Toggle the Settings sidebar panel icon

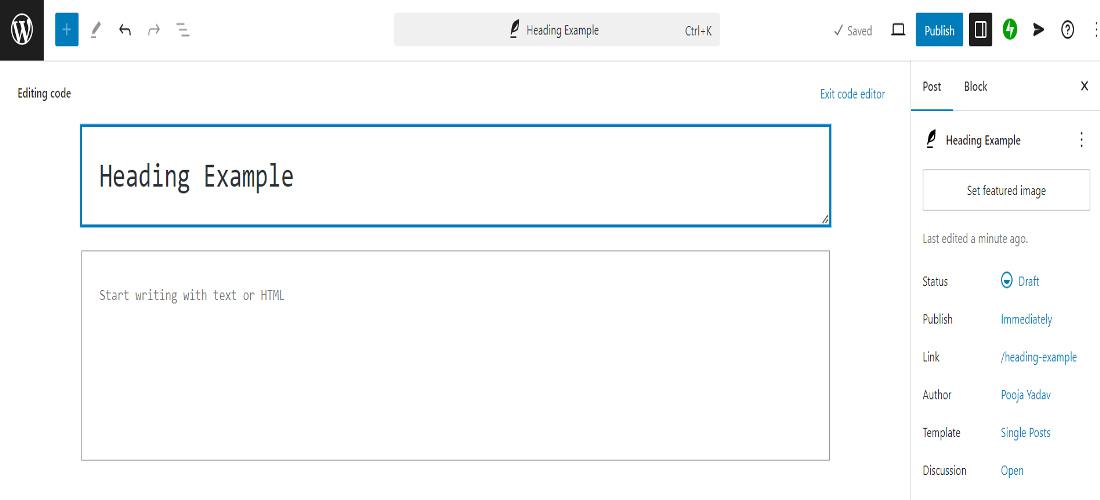pyautogui.click(x=981, y=30)
